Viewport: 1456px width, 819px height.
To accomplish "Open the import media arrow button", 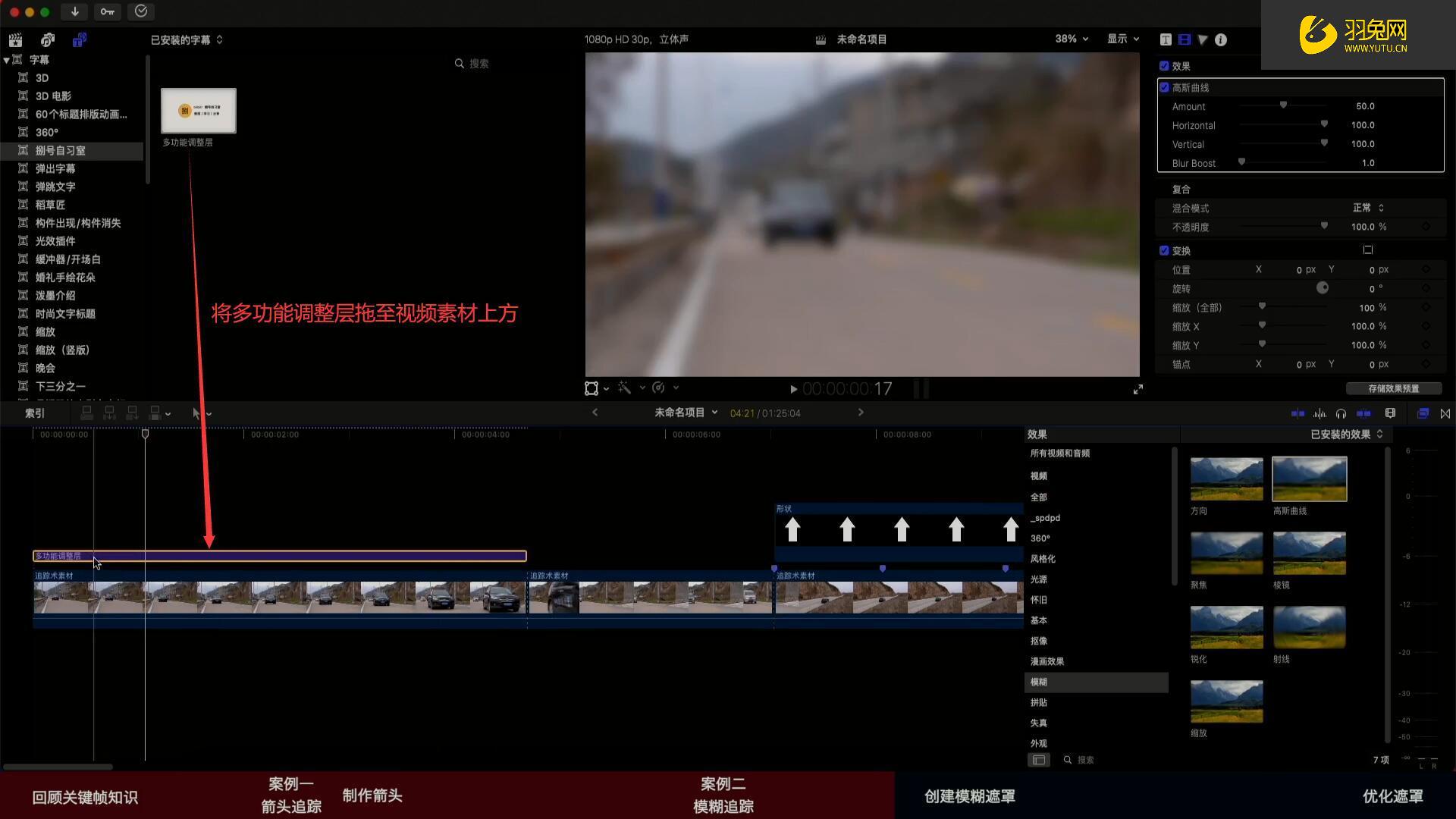I will pos(74,11).
